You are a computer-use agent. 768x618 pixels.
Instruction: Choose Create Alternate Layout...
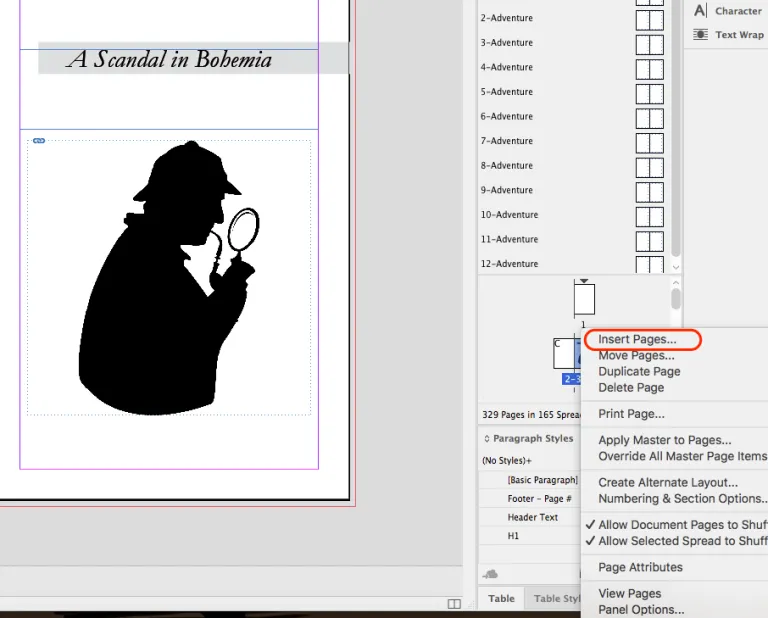[668, 482]
